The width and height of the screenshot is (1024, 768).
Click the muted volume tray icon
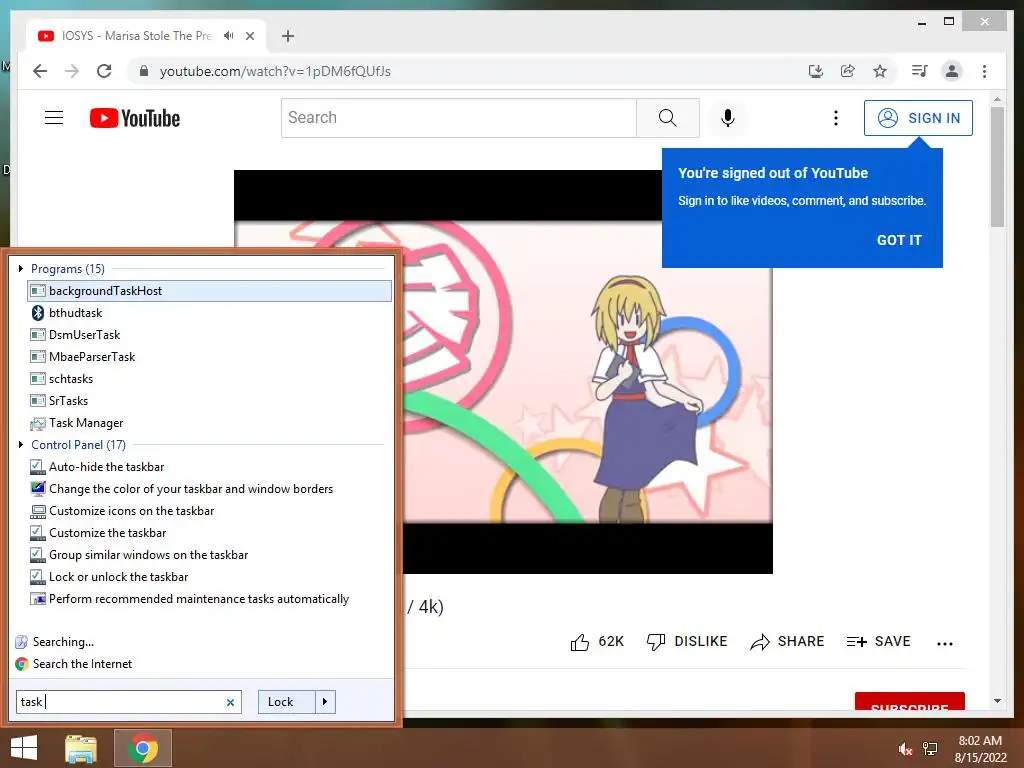[x=904, y=749]
